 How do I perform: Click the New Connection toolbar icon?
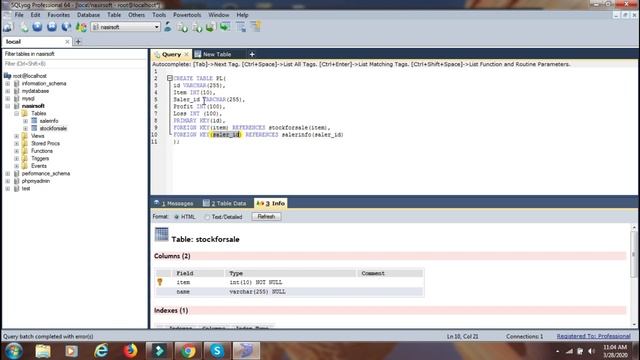8,27
